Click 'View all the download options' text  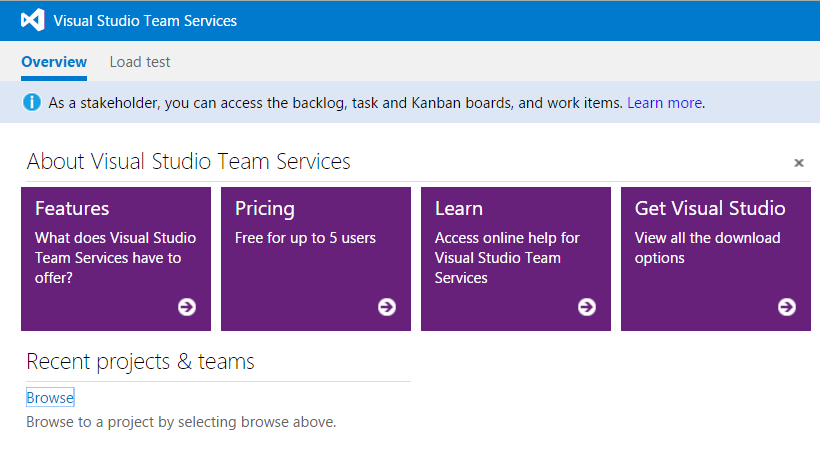[708, 248]
